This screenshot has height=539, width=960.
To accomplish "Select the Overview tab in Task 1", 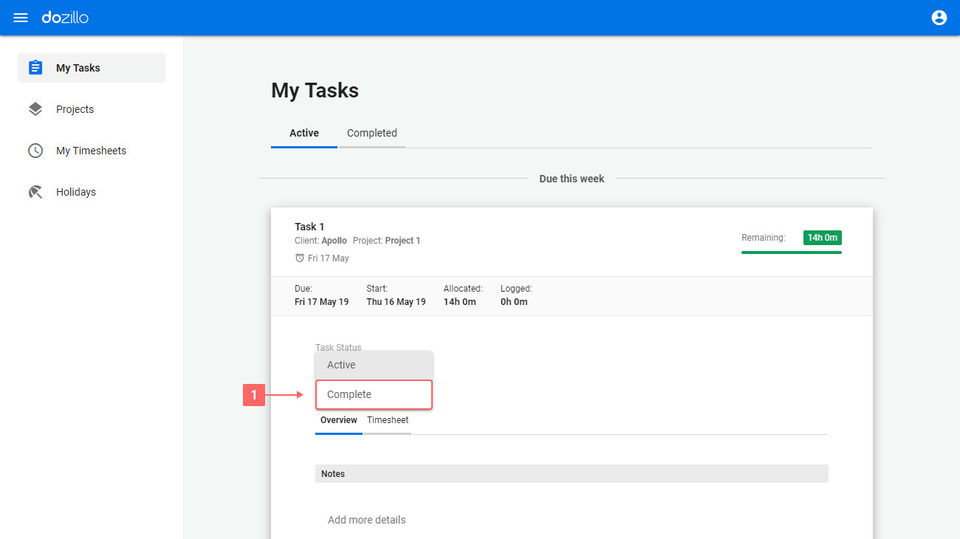I will click(x=338, y=420).
